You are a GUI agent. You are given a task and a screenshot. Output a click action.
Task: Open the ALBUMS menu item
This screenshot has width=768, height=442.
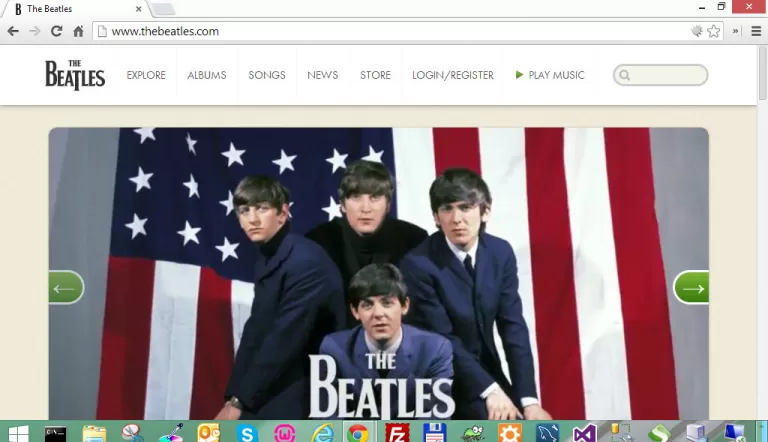point(207,75)
